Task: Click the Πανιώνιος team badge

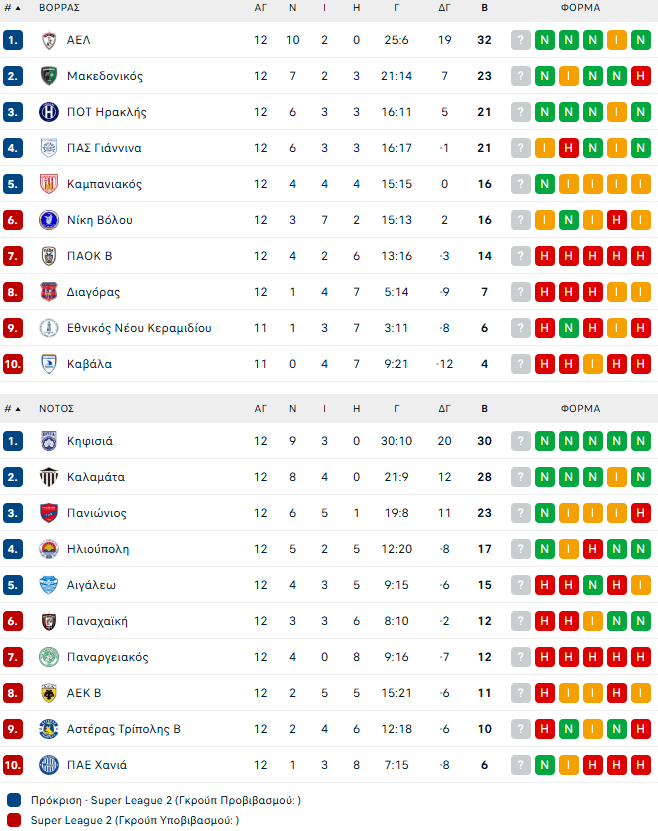Action: (48, 513)
